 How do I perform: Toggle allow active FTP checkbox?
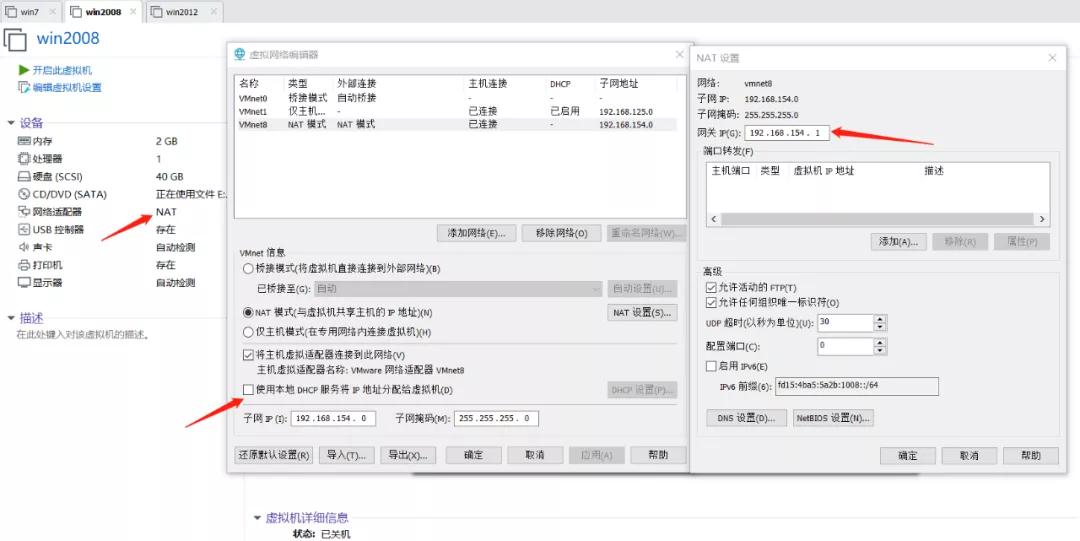712,287
